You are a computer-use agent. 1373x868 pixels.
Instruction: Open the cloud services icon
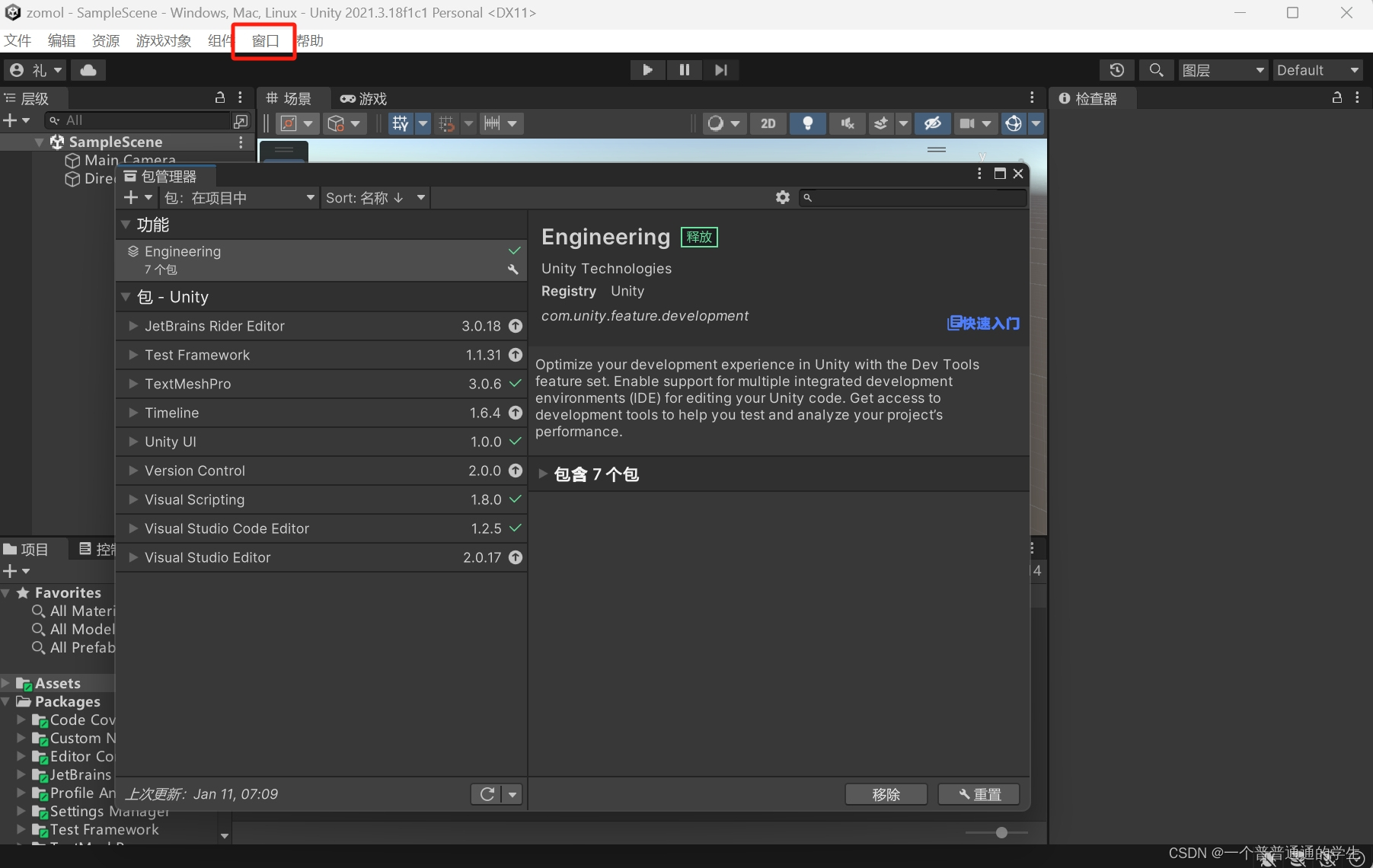coord(88,70)
